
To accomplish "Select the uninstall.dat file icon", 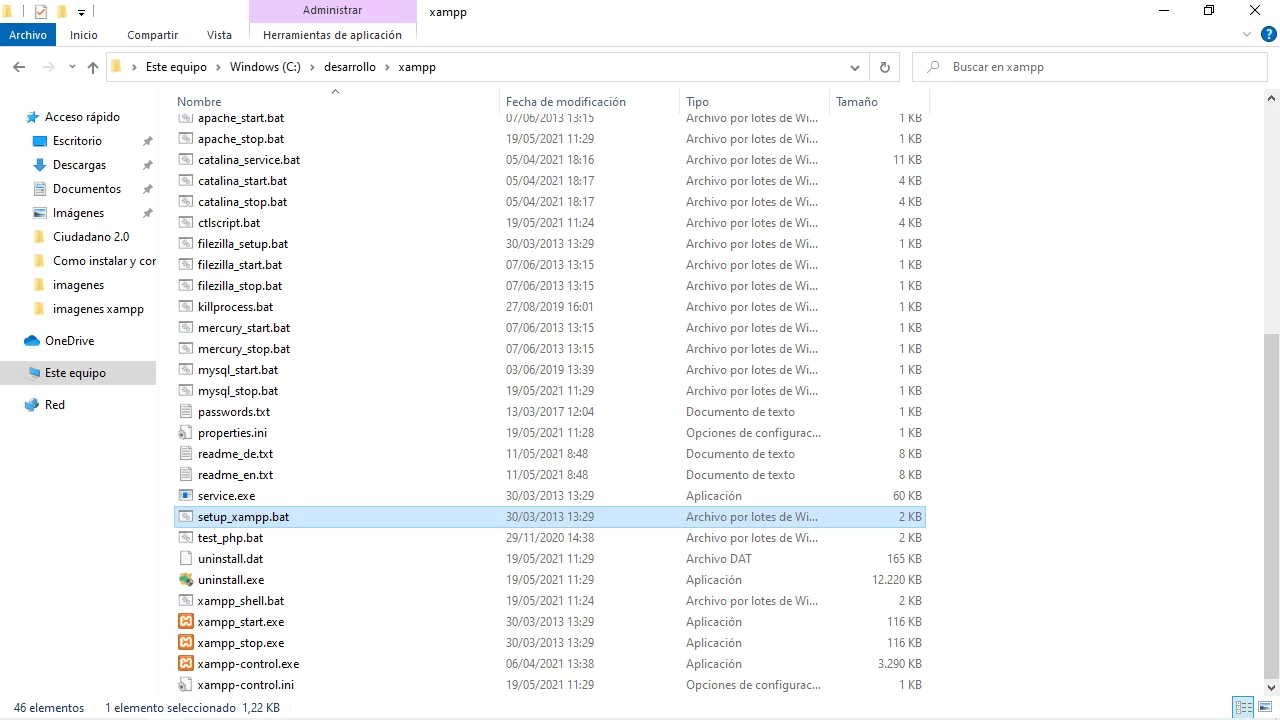I will tap(185, 559).
